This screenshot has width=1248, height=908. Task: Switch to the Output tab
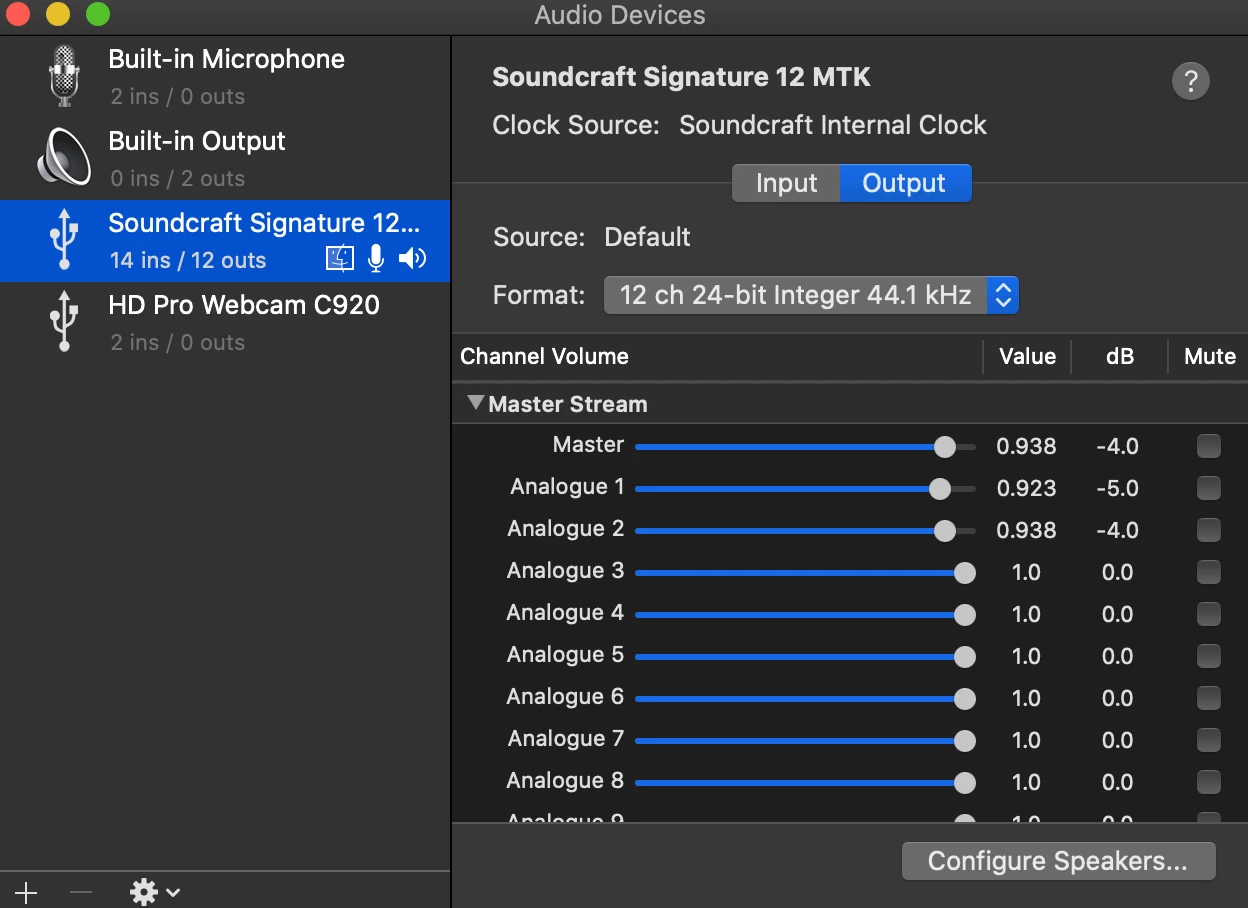pos(904,183)
